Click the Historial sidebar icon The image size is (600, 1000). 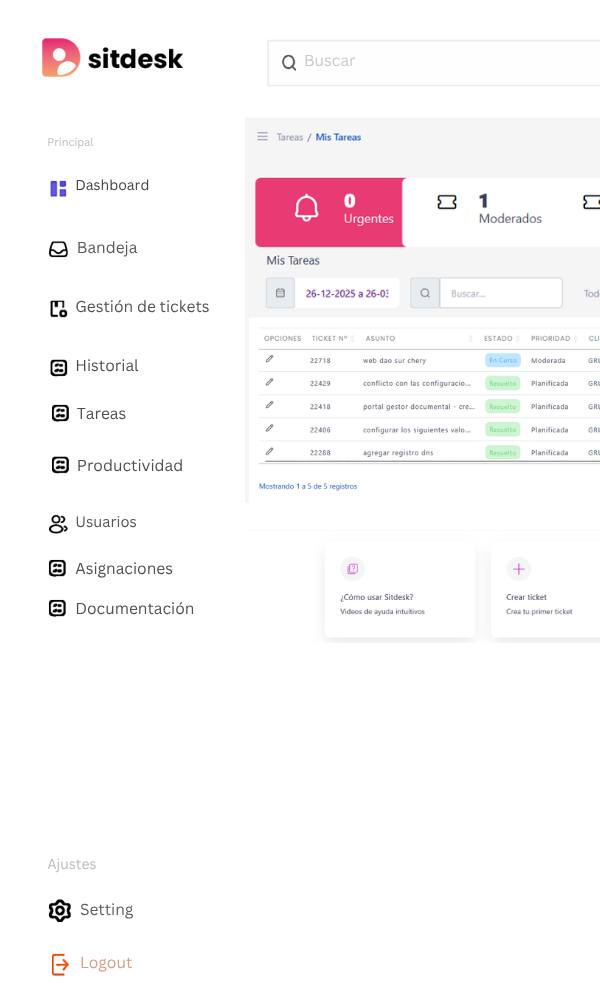tap(59, 367)
